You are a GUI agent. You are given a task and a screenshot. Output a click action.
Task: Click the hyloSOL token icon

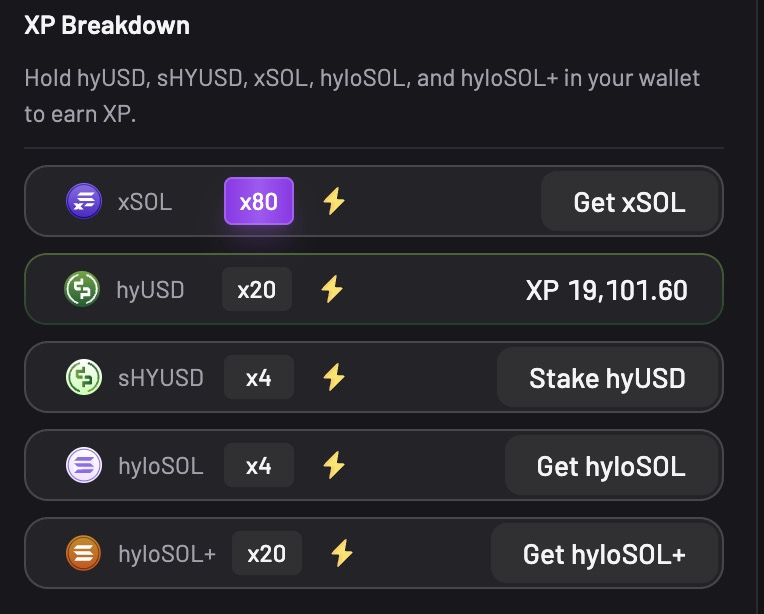tap(84, 465)
